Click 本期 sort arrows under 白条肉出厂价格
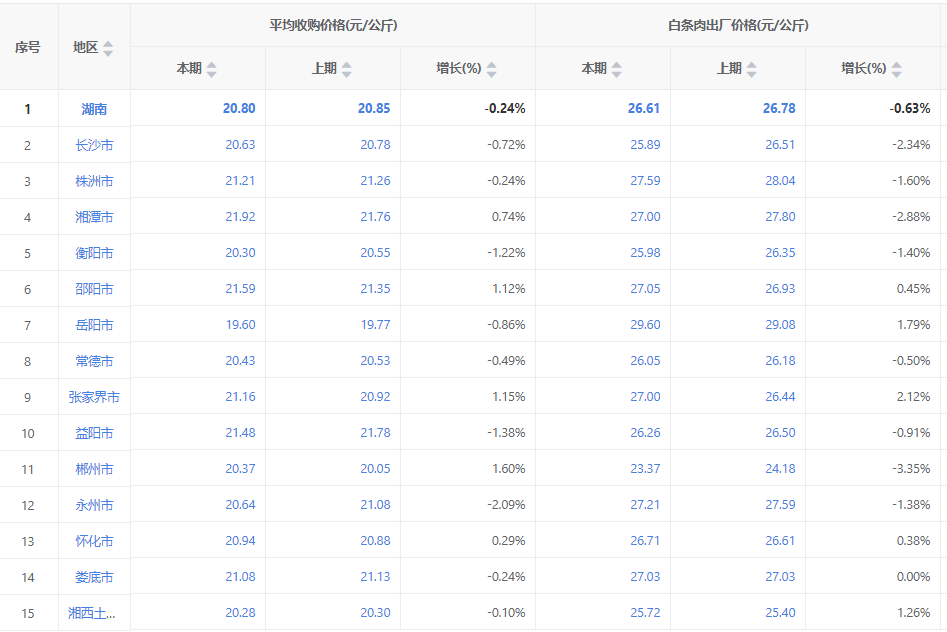The height and width of the screenshot is (632, 947). click(616, 69)
